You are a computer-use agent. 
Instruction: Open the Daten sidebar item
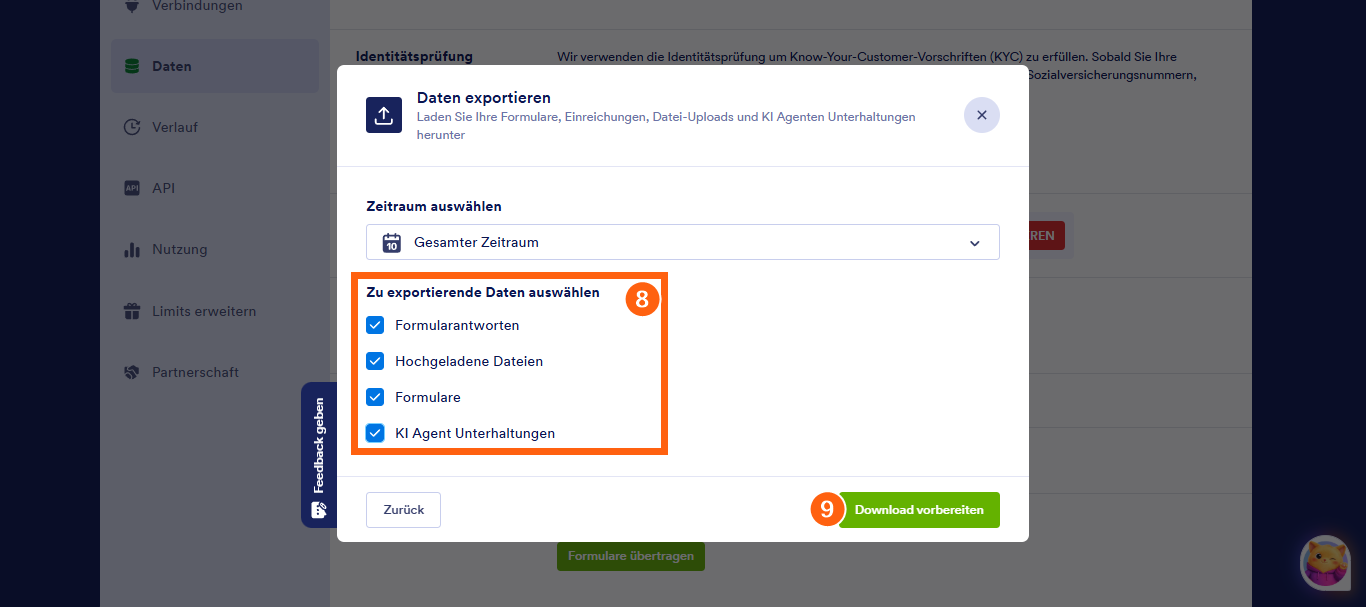click(215, 66)
